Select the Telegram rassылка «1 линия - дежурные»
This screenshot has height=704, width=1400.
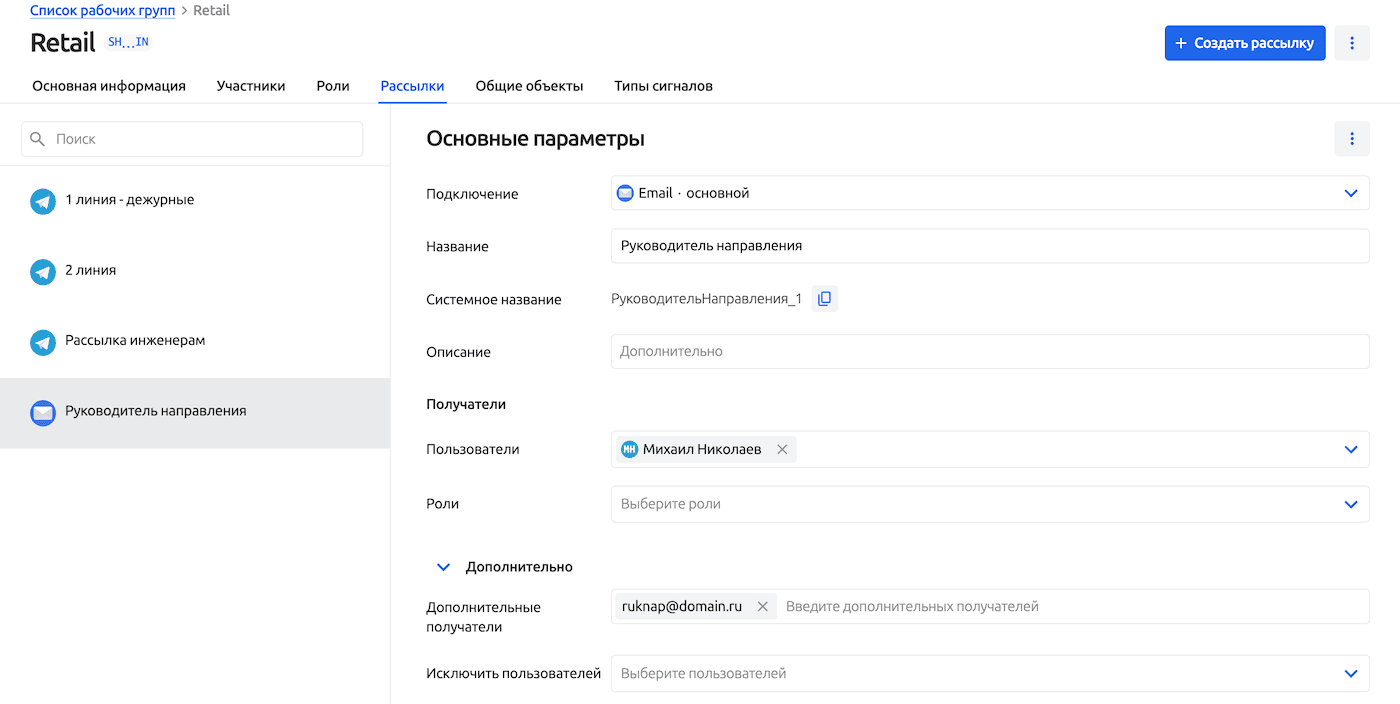[x=130, y=199]
